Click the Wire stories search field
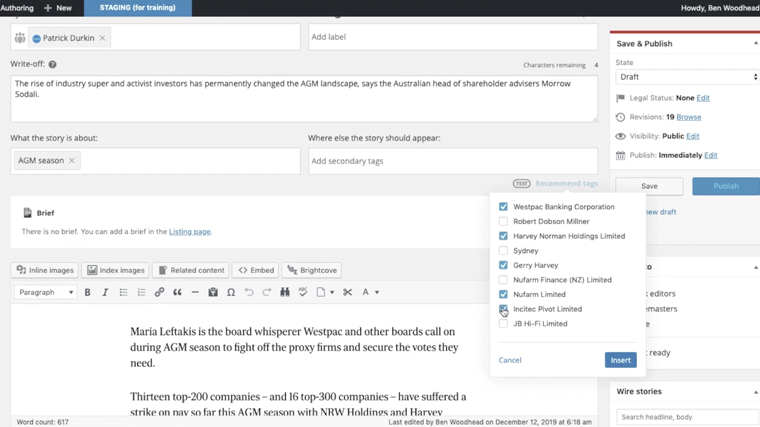The width and height of the screenshot is (760, 427). pos(688,417)
